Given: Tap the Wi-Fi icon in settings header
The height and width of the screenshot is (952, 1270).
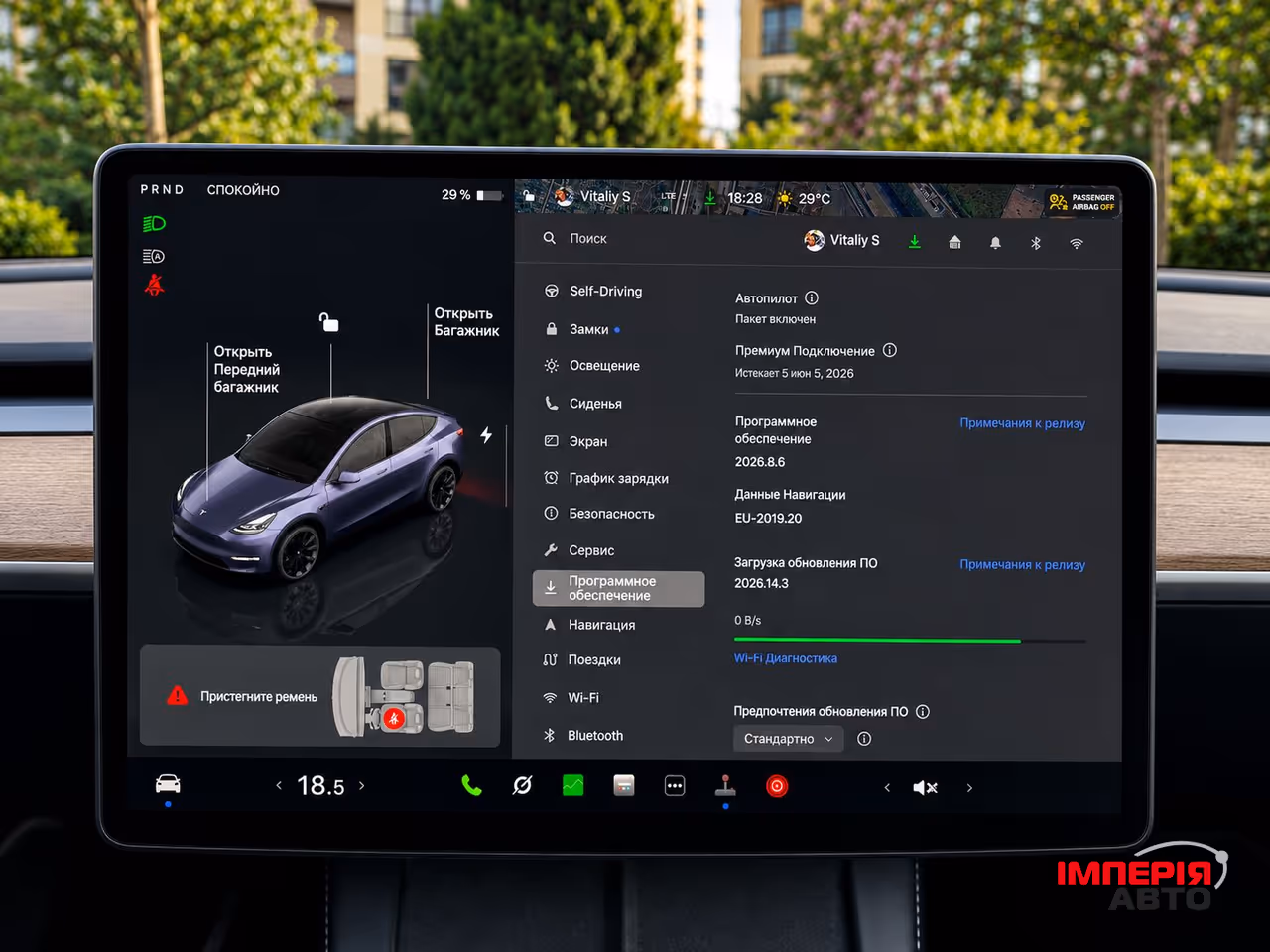Looking at the screenshot, I should pyautogui.click(x=1077, y=243).
